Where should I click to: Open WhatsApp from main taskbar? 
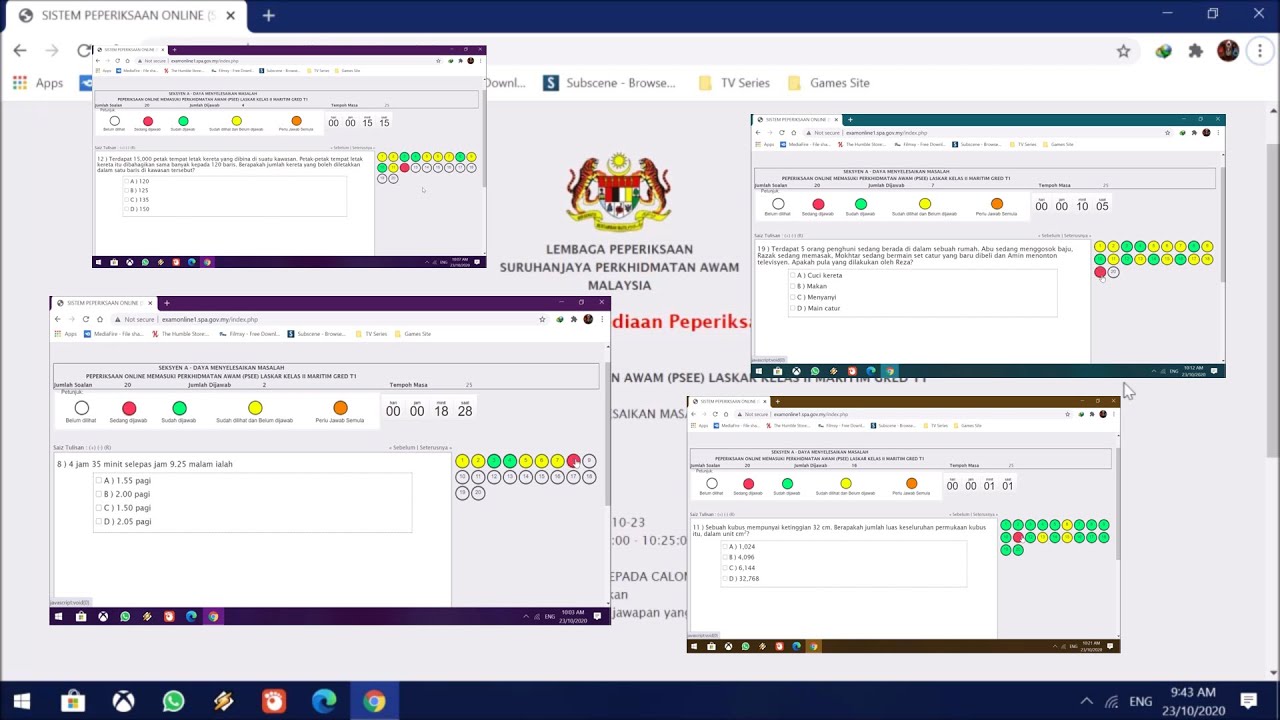pos(173,702)
